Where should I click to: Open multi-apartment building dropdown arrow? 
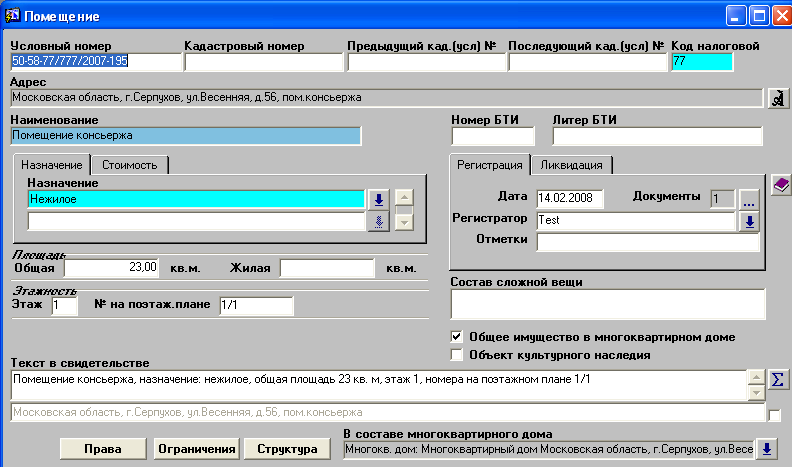pos(766,449)
